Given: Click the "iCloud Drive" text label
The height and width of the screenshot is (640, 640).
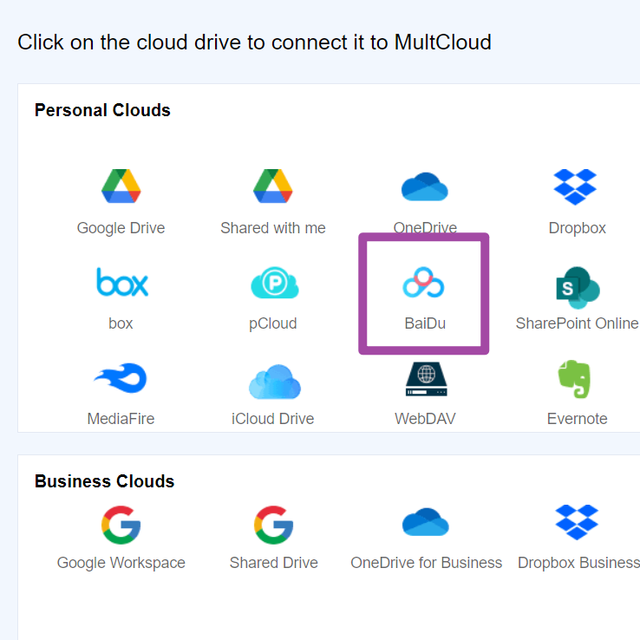Looking at the screenshot, I should [273, 419].
